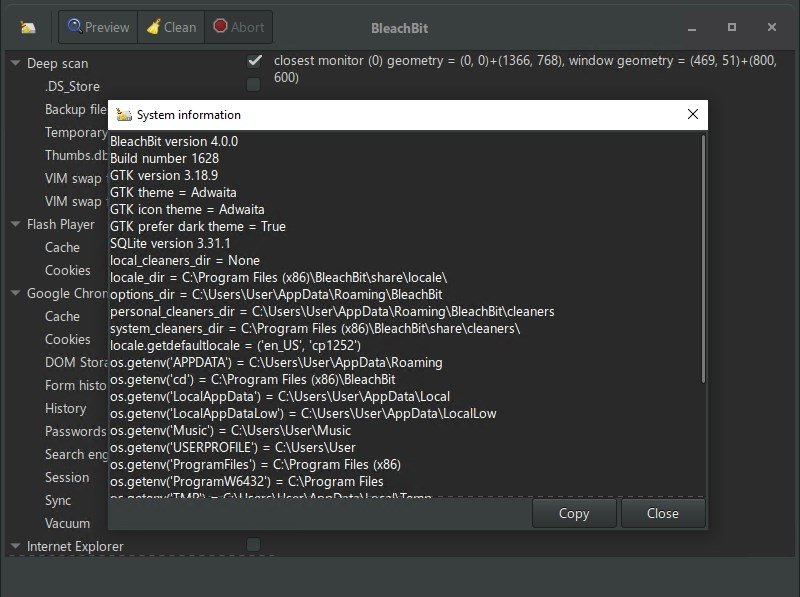Click the Preview magnifier toolbar button
Screen dimensions: 800x597
click(98, 27)
